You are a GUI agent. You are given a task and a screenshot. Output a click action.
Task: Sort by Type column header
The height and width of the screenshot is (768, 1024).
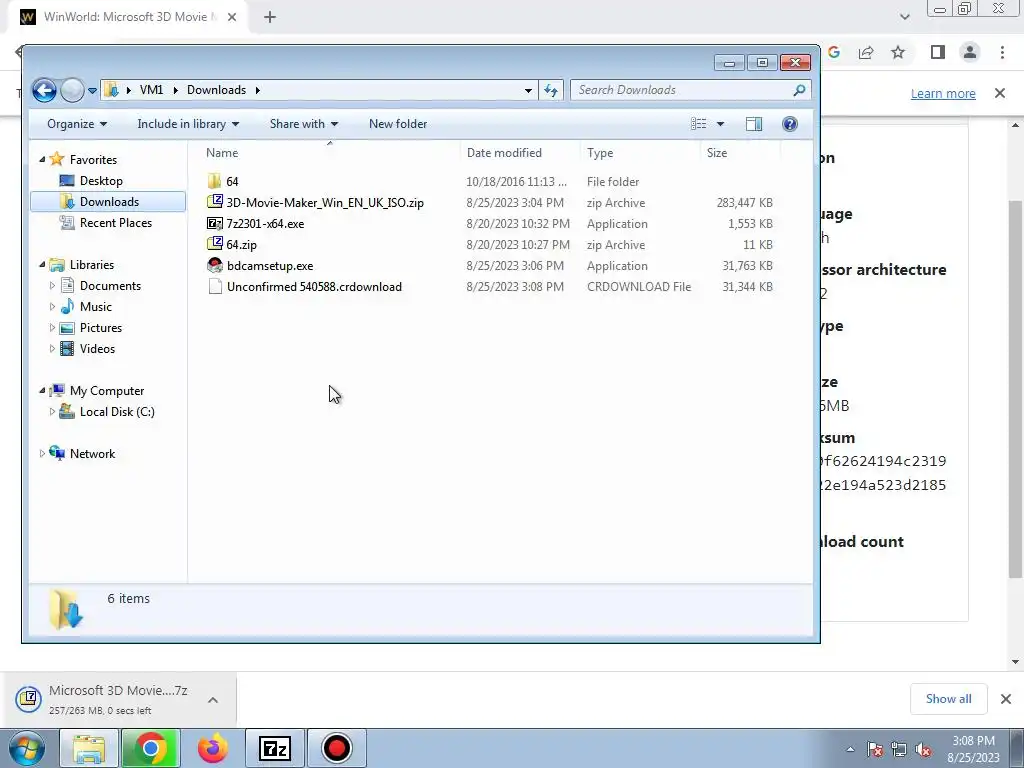[600, 153]
